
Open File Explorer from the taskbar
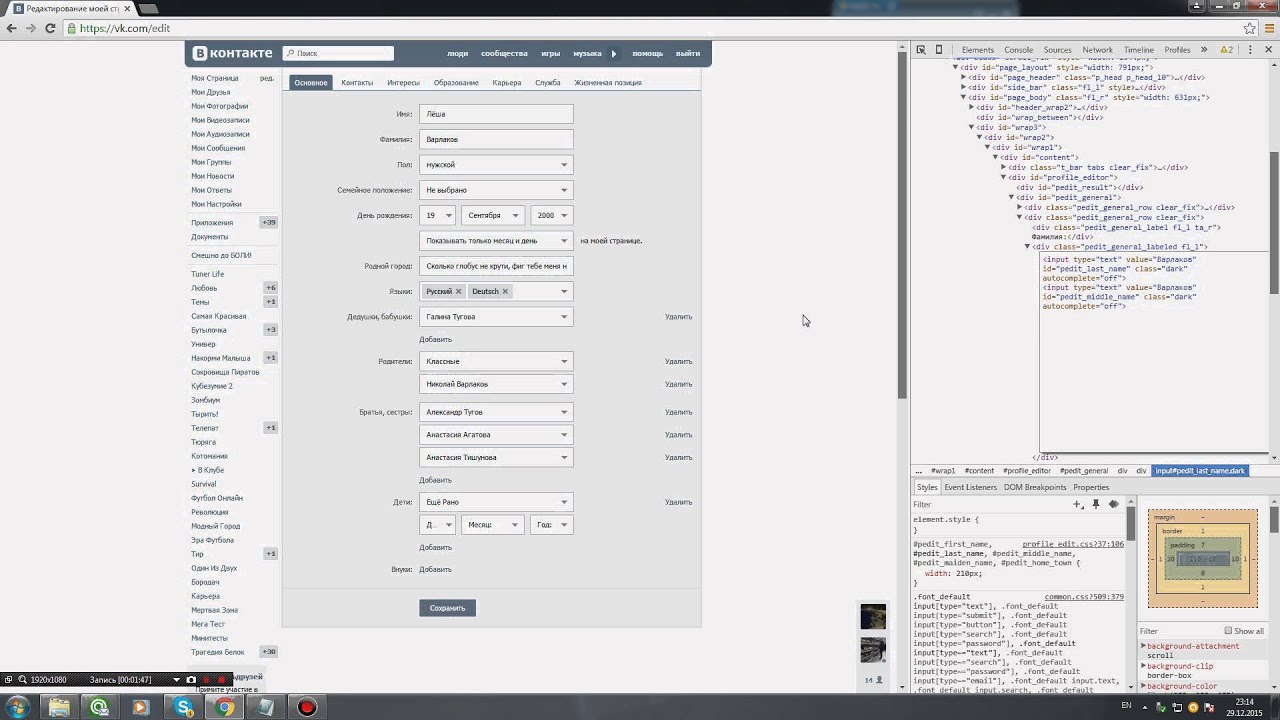point(59,707)
